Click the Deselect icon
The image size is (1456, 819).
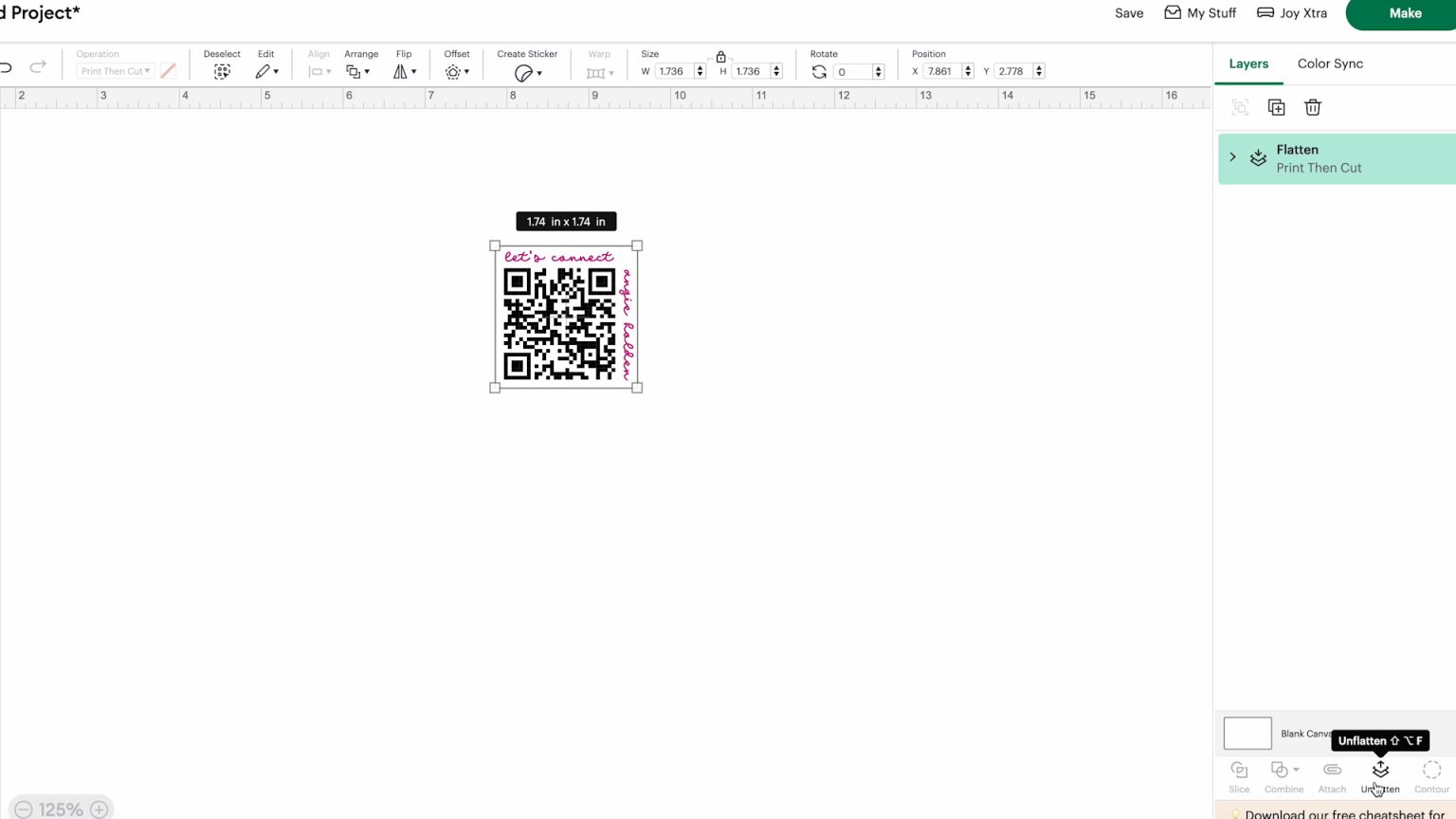(x=222, y=70)
